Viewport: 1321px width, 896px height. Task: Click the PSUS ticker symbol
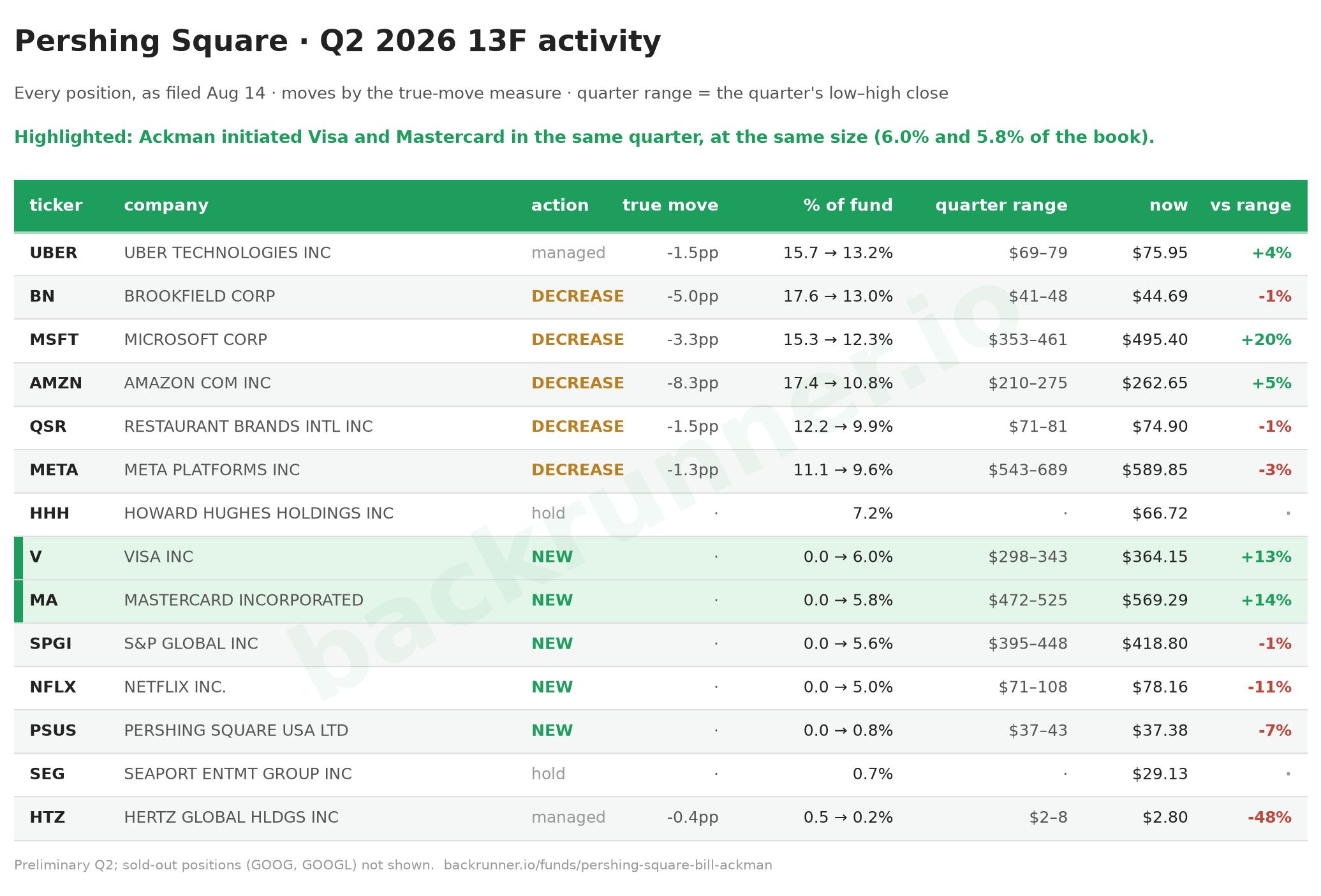click(53, 730)
